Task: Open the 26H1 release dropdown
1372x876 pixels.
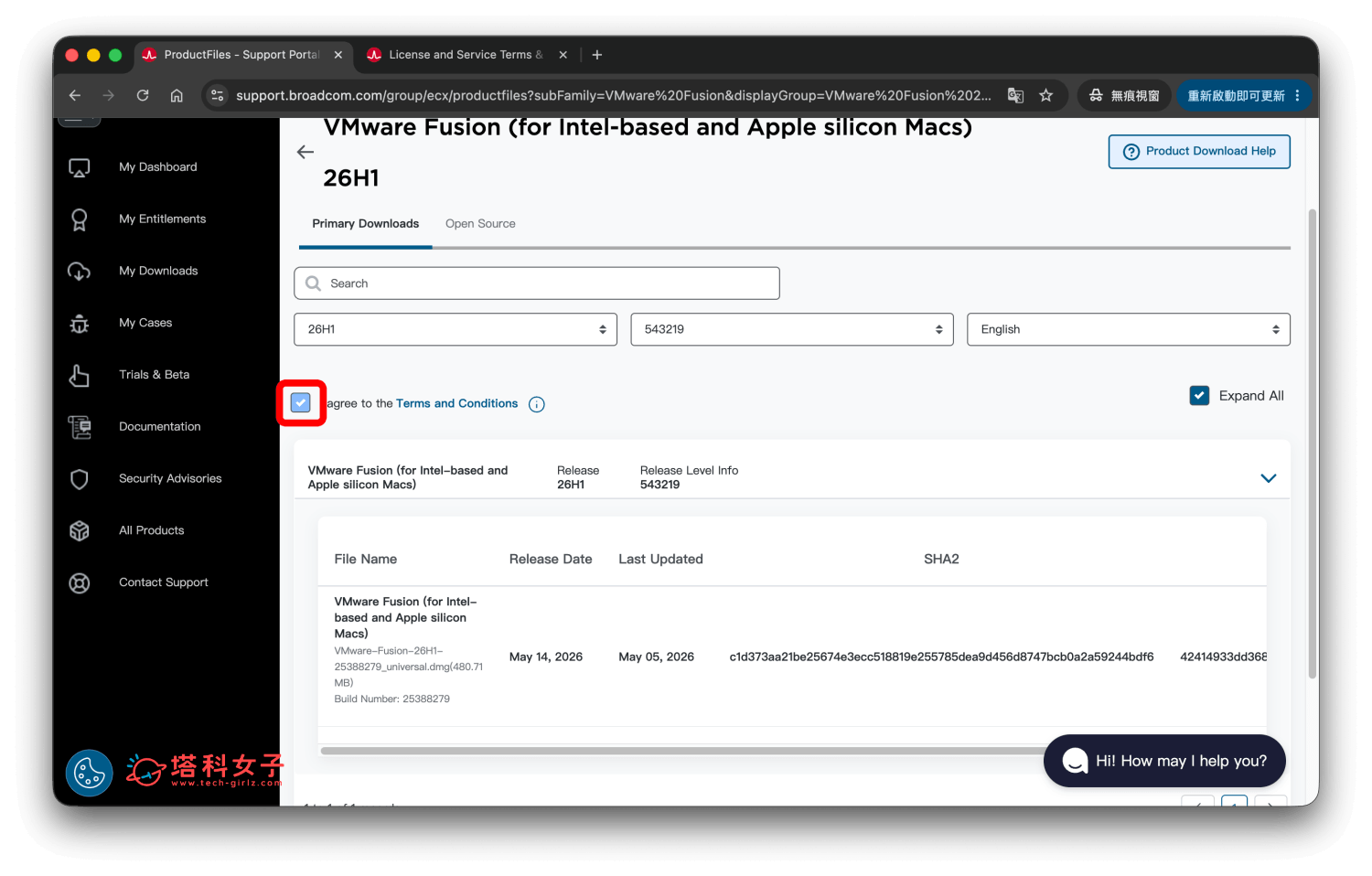Action: [x=456, y=329]
